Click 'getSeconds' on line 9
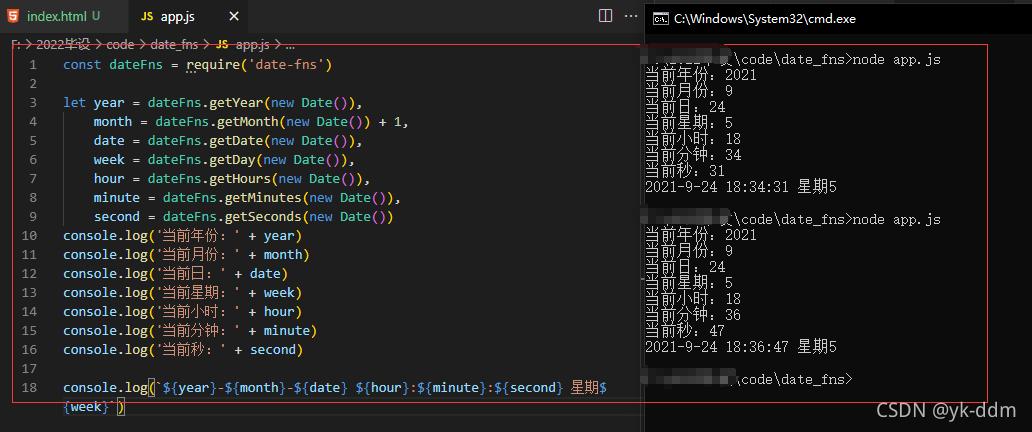Screen dimensions: 1032x432 coord(263,217)
